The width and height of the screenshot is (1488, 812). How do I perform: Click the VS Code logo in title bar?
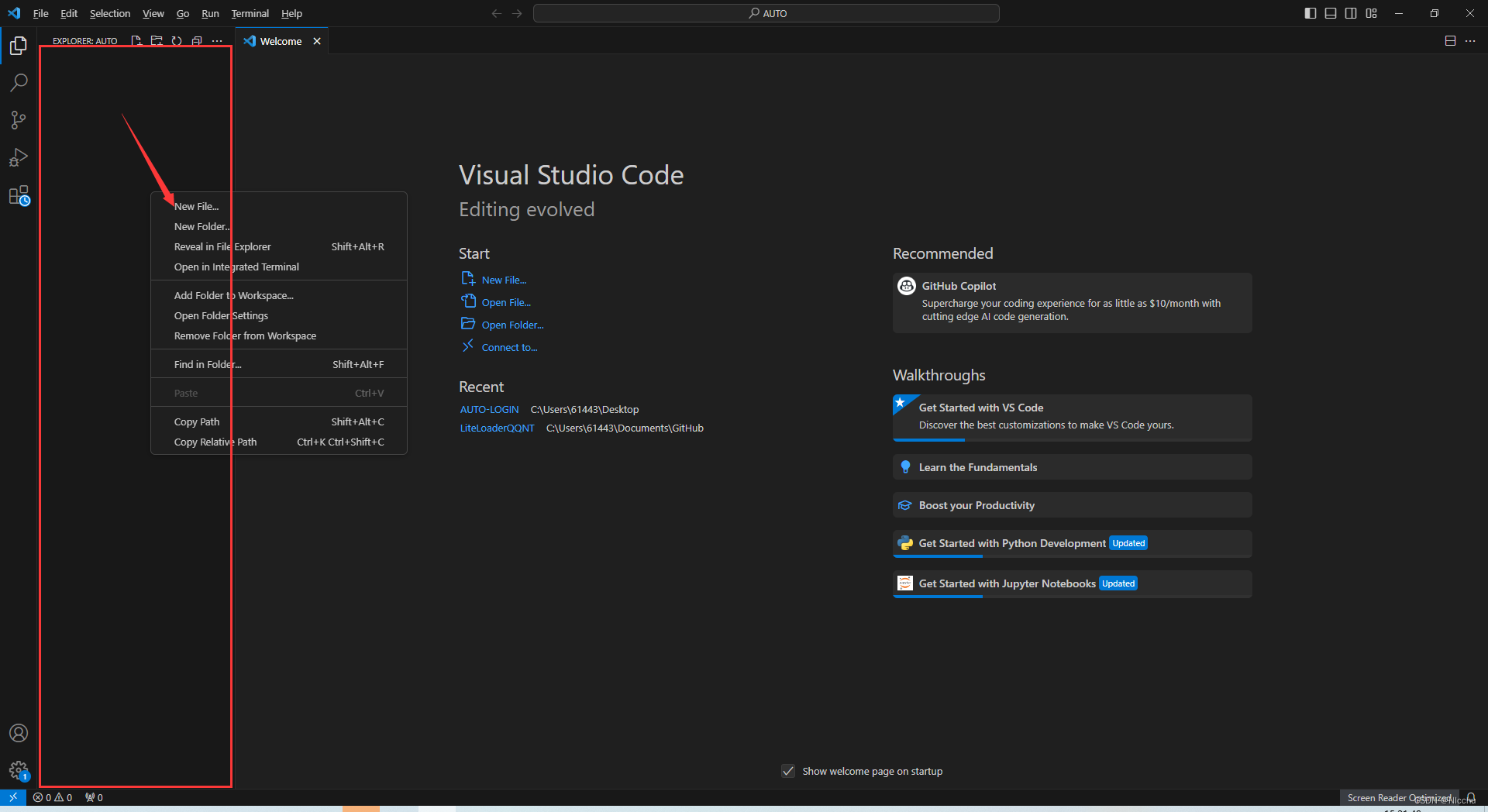pos(14,13)
